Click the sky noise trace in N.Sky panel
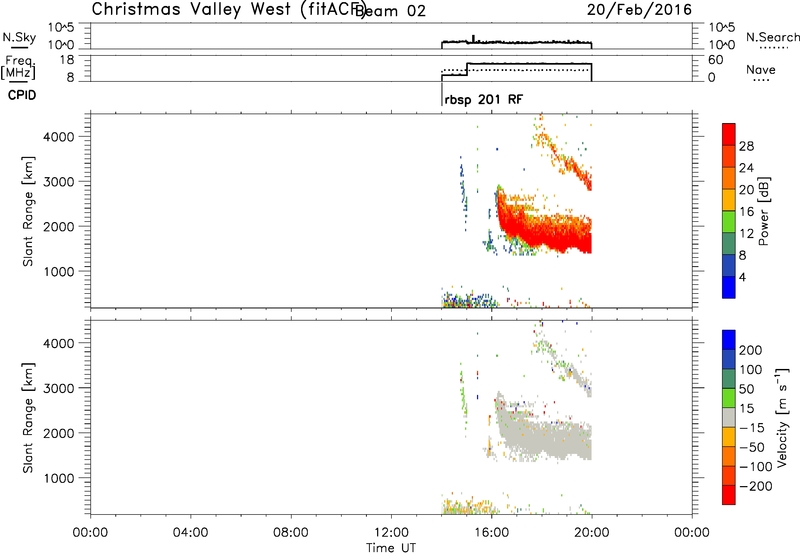This screenshot has height=554, width=800. tap(516, 42)
